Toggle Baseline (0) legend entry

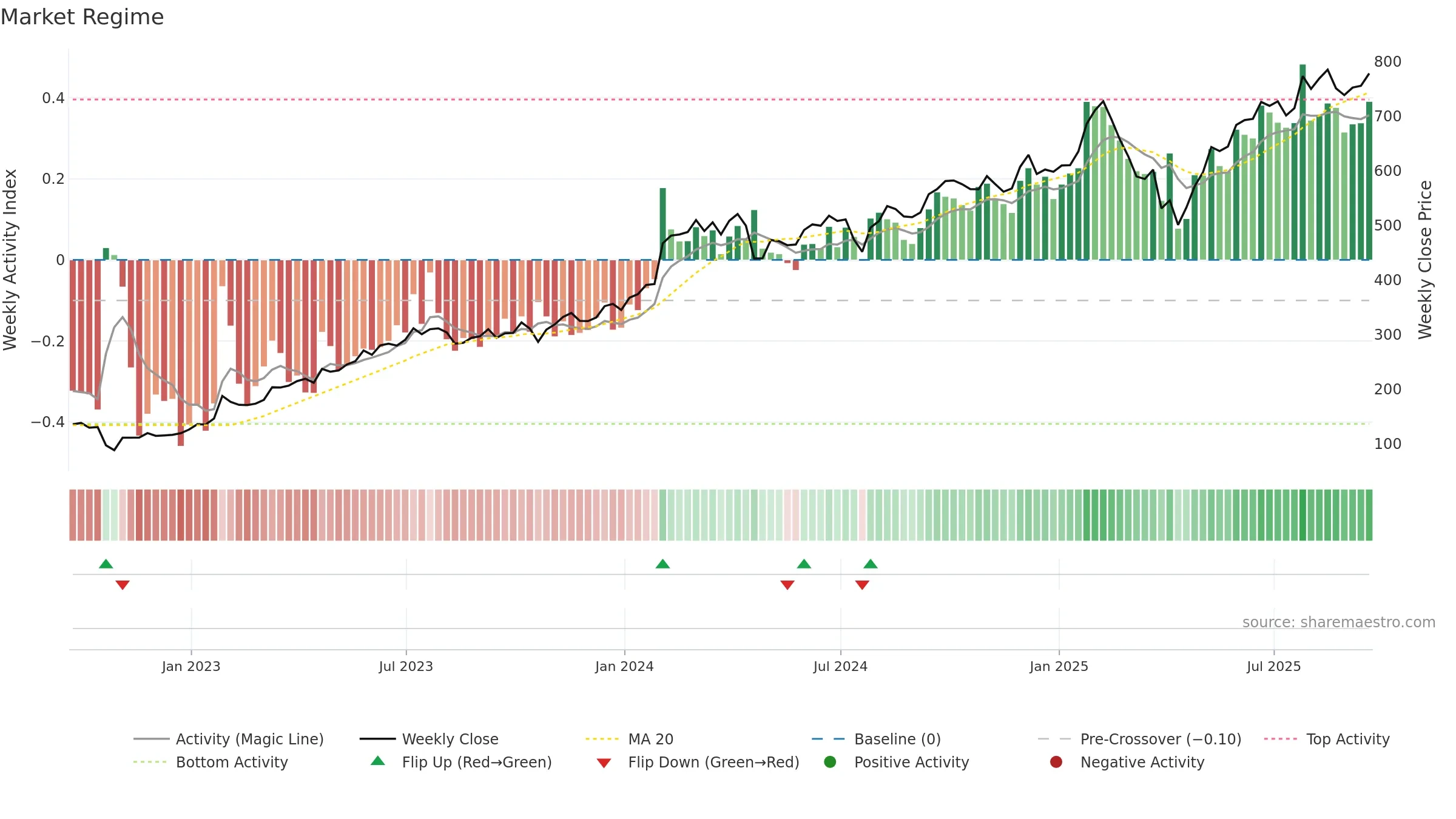tap(876, 739)
